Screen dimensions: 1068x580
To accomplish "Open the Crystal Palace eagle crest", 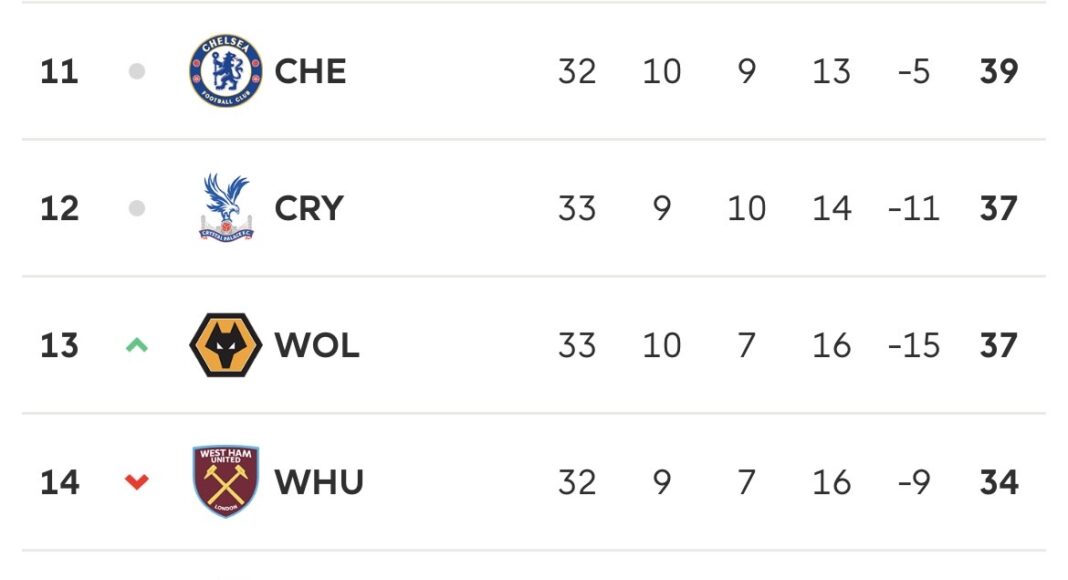I will click(226, 208).
